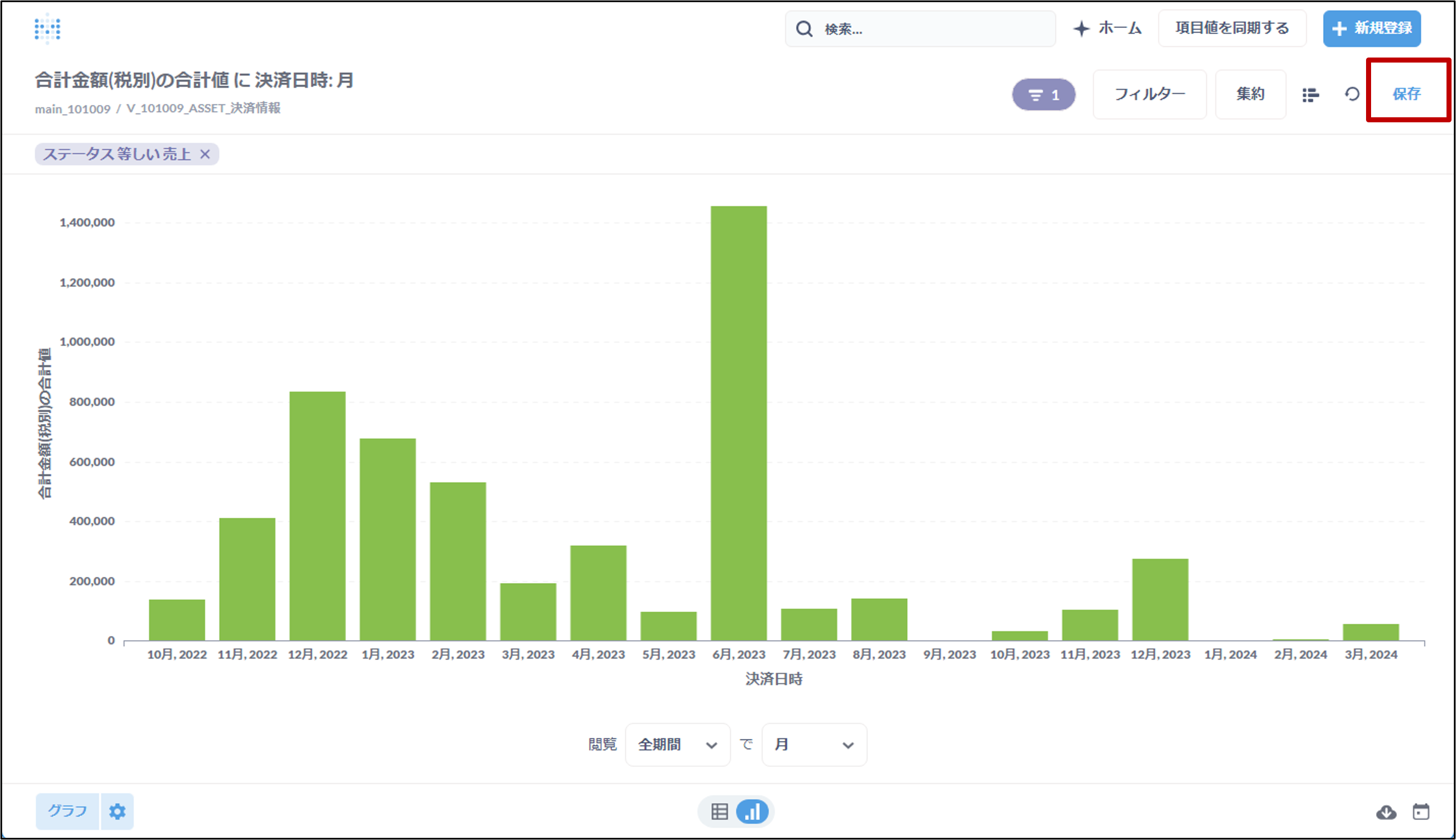Click the app logo icon
Viewport: 1456px width, 840px height.
[x=47, y=28]
